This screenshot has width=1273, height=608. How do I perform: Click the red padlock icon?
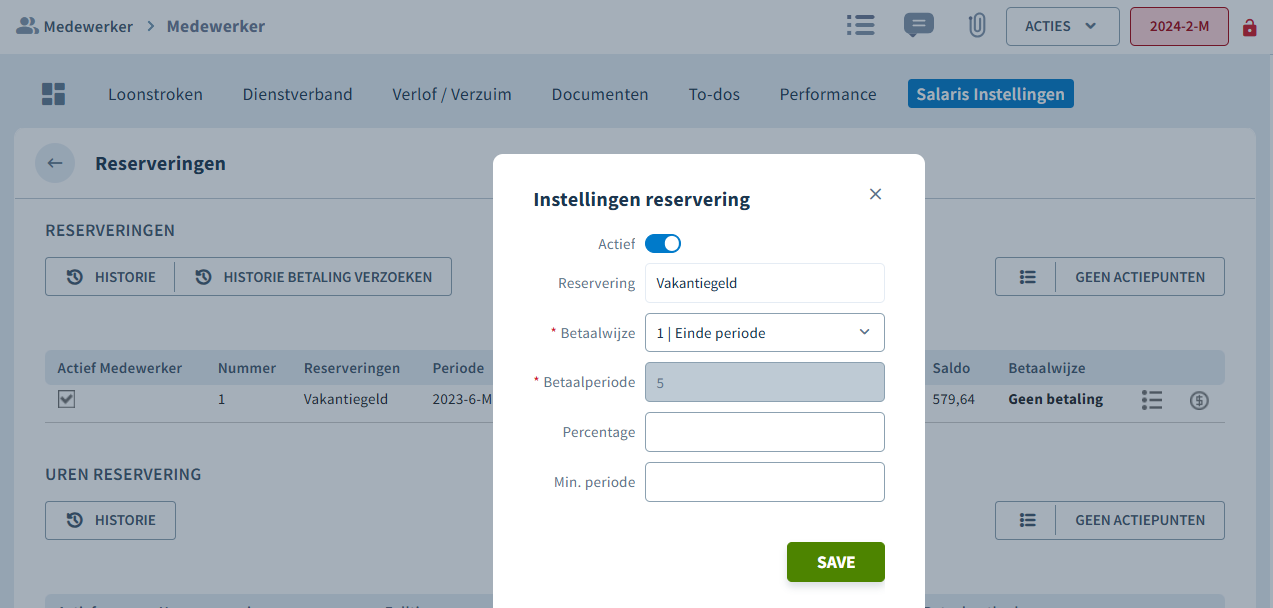[x=1249, y=27]
